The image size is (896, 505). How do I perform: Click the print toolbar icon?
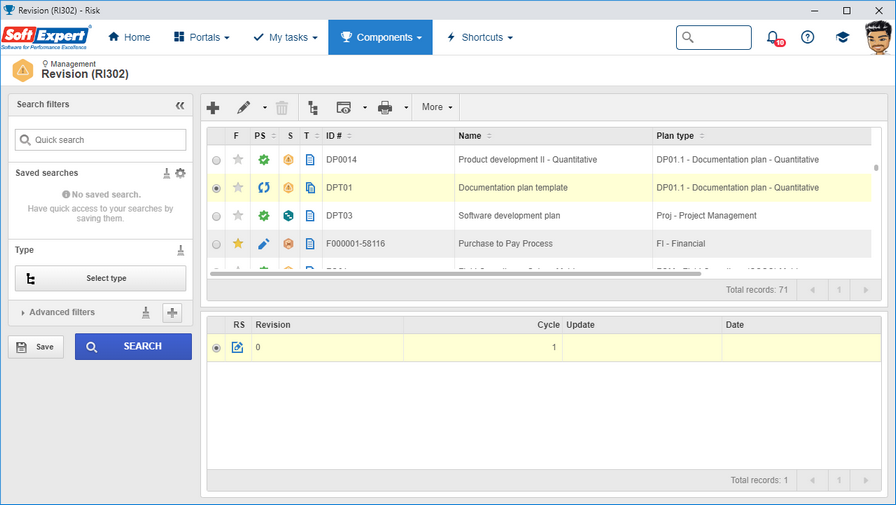coord(385,107)
